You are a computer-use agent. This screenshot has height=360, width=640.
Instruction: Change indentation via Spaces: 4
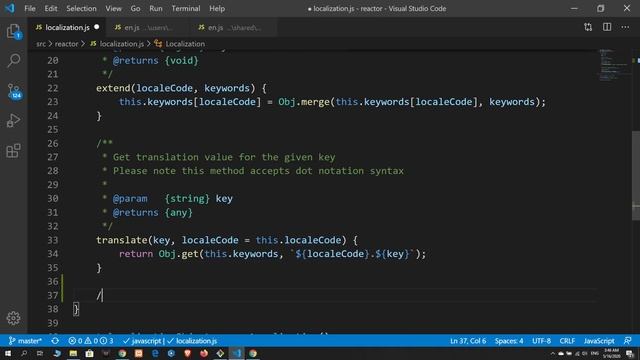point(509,341)
